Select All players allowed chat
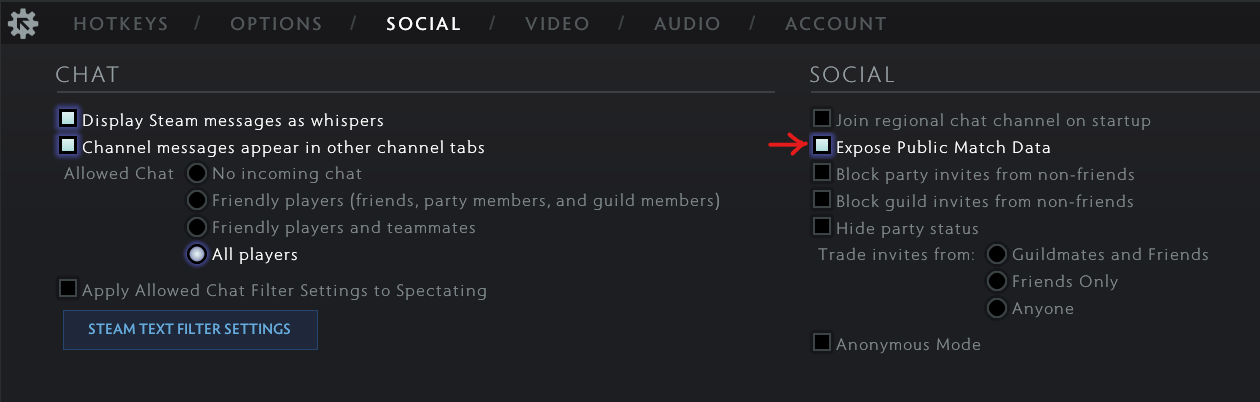This screenshot has height=402, width=1260. [197, 254]
